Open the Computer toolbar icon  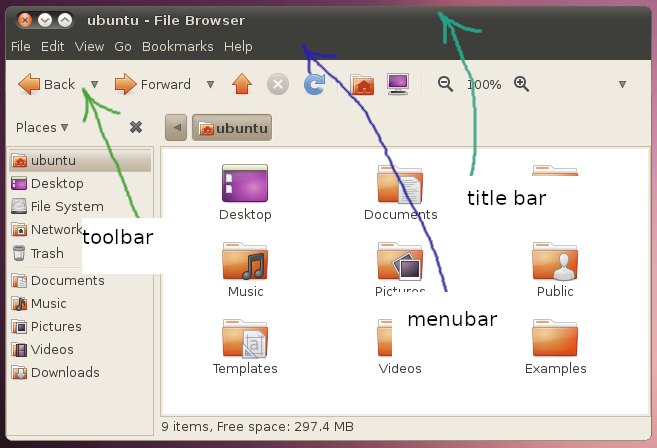398,84
